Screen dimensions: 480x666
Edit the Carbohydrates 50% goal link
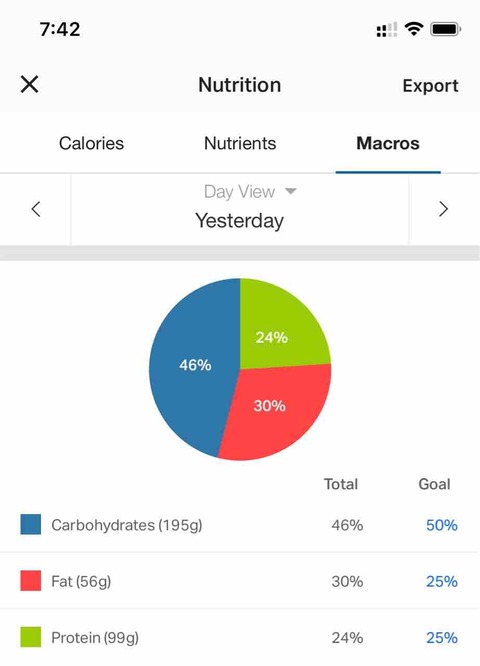point(442,525)
